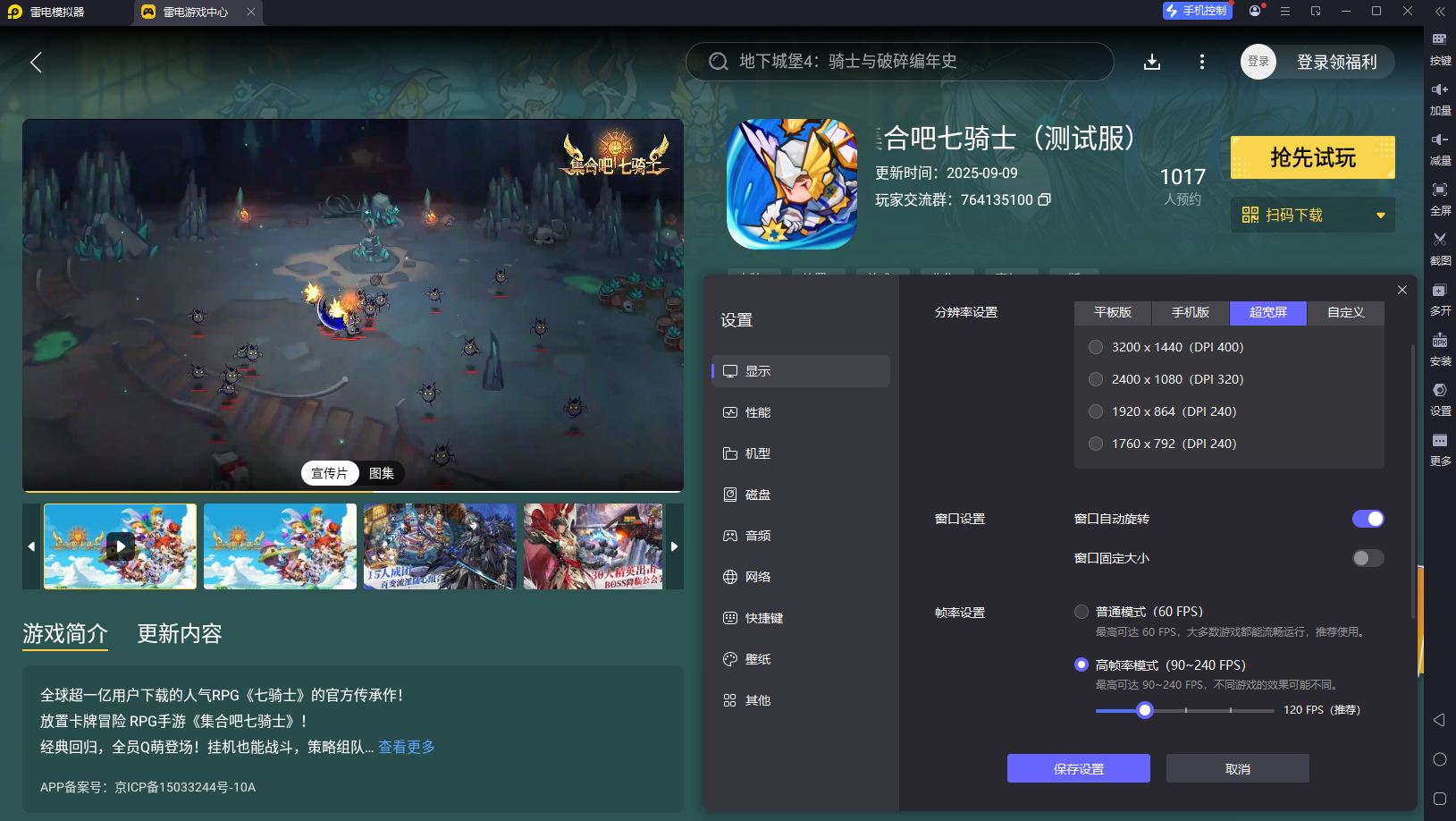
Task: Select the 2400 x 1080 (DPI 320) resolution
Action: 1096,379
